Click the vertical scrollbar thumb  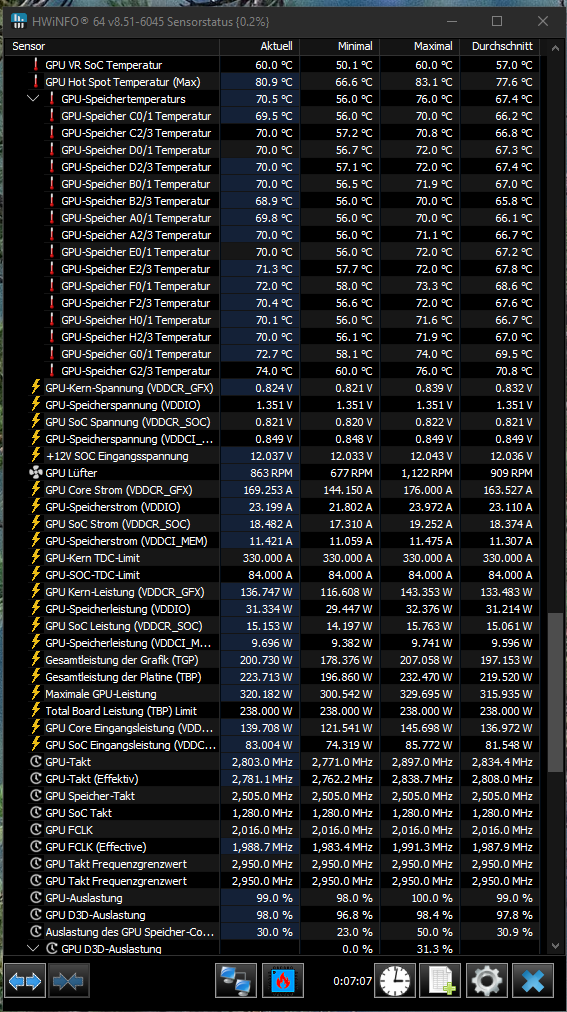555,692
